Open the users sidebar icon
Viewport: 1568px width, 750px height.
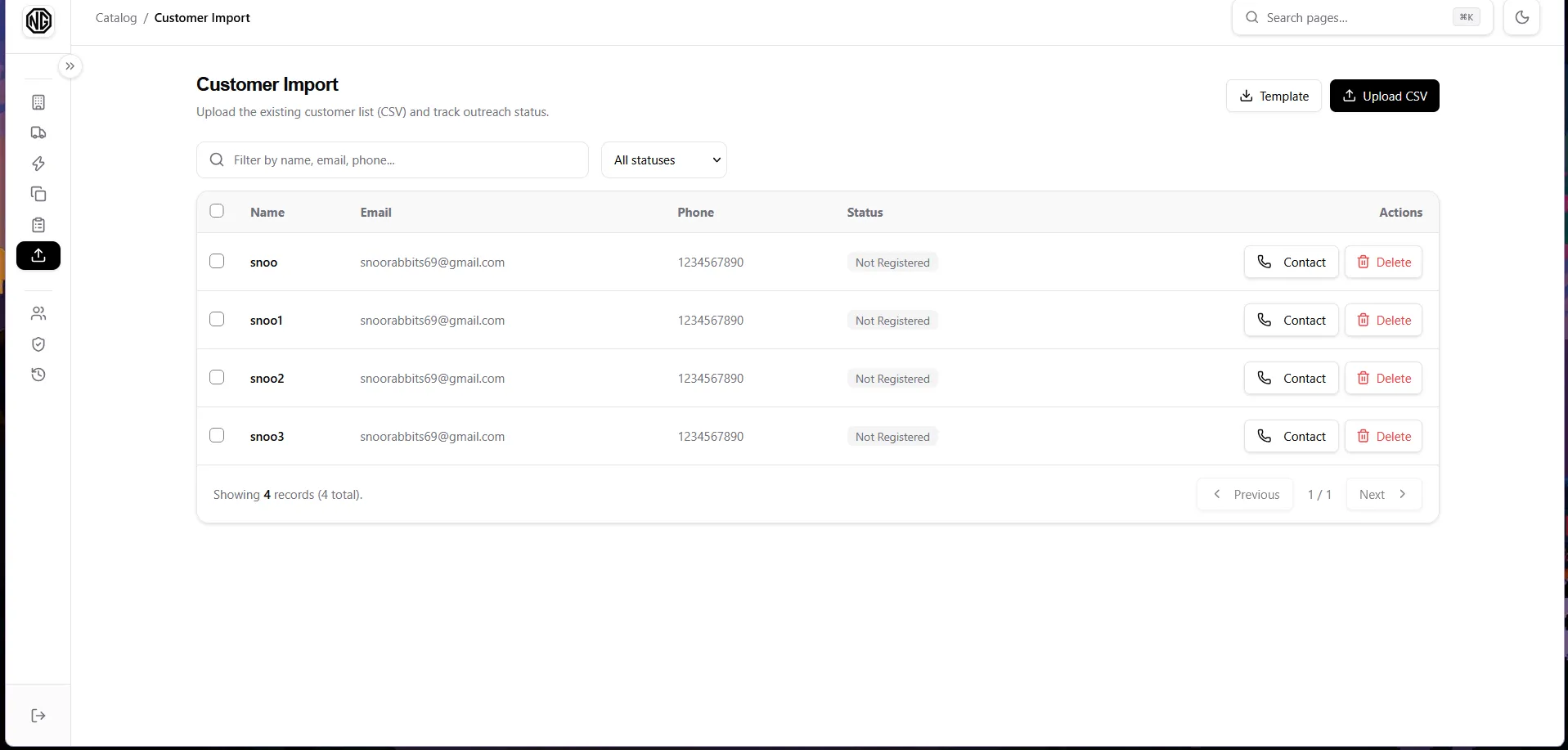(38, 313)
